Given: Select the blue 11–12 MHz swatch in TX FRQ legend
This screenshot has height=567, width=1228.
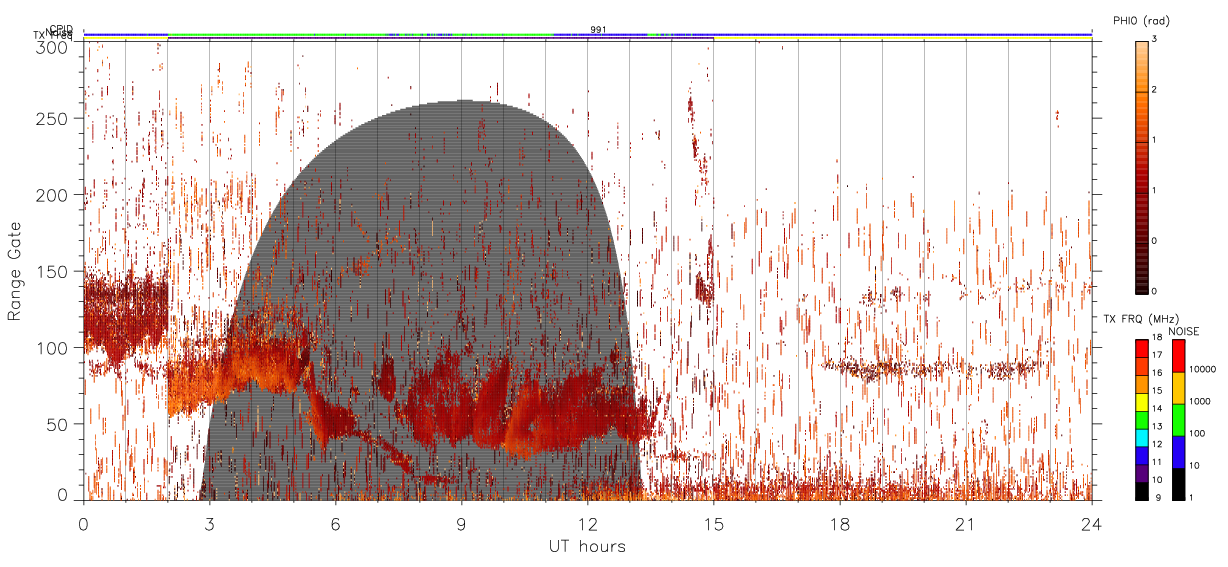Looking at the screenshot, I should coord(1142,455).
